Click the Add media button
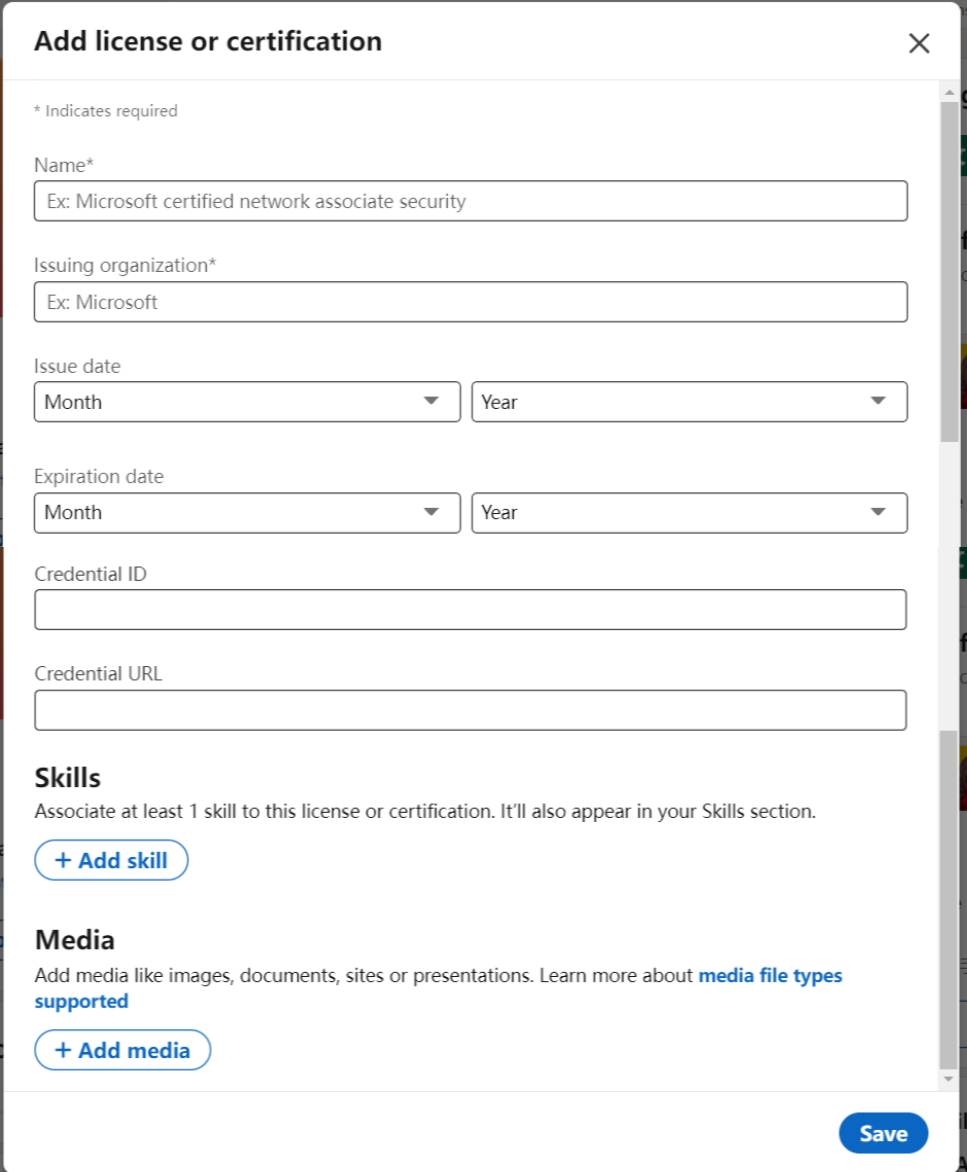The image size is (967, 1172). coord(122,1050)
